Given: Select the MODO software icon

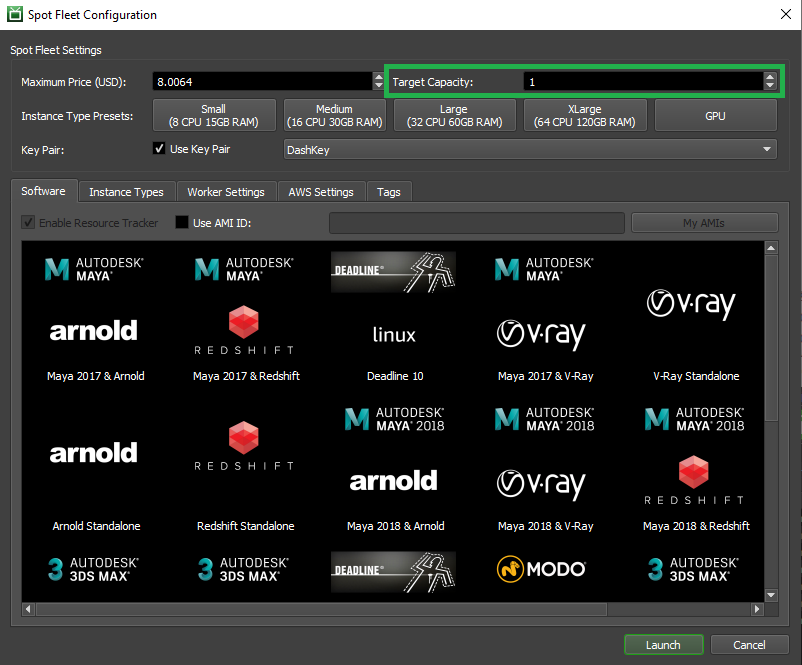Looking at the screenshot, I should coord(541,569).
